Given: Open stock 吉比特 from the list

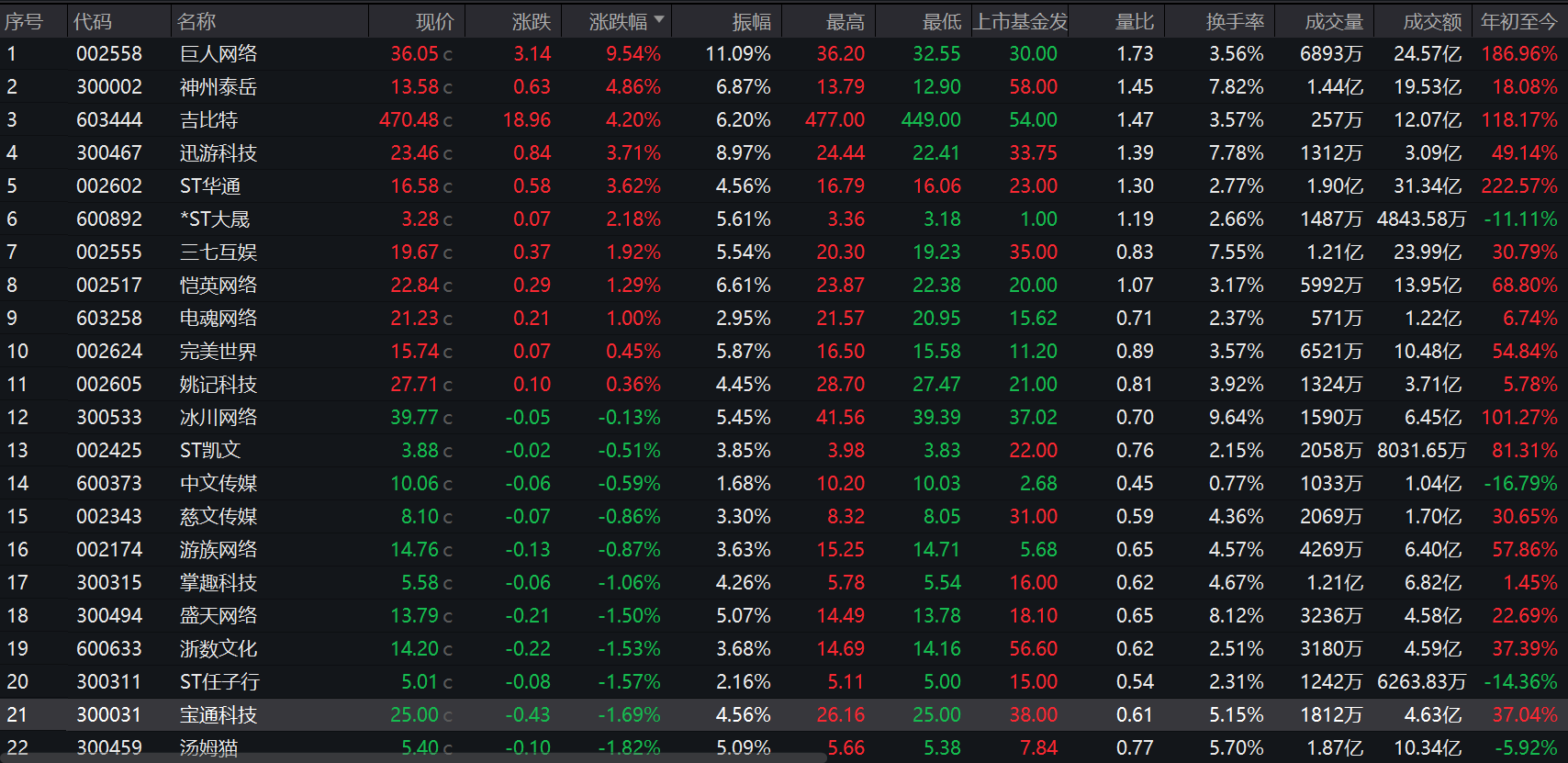Looking at the screenshot, I should pos(208,120).
